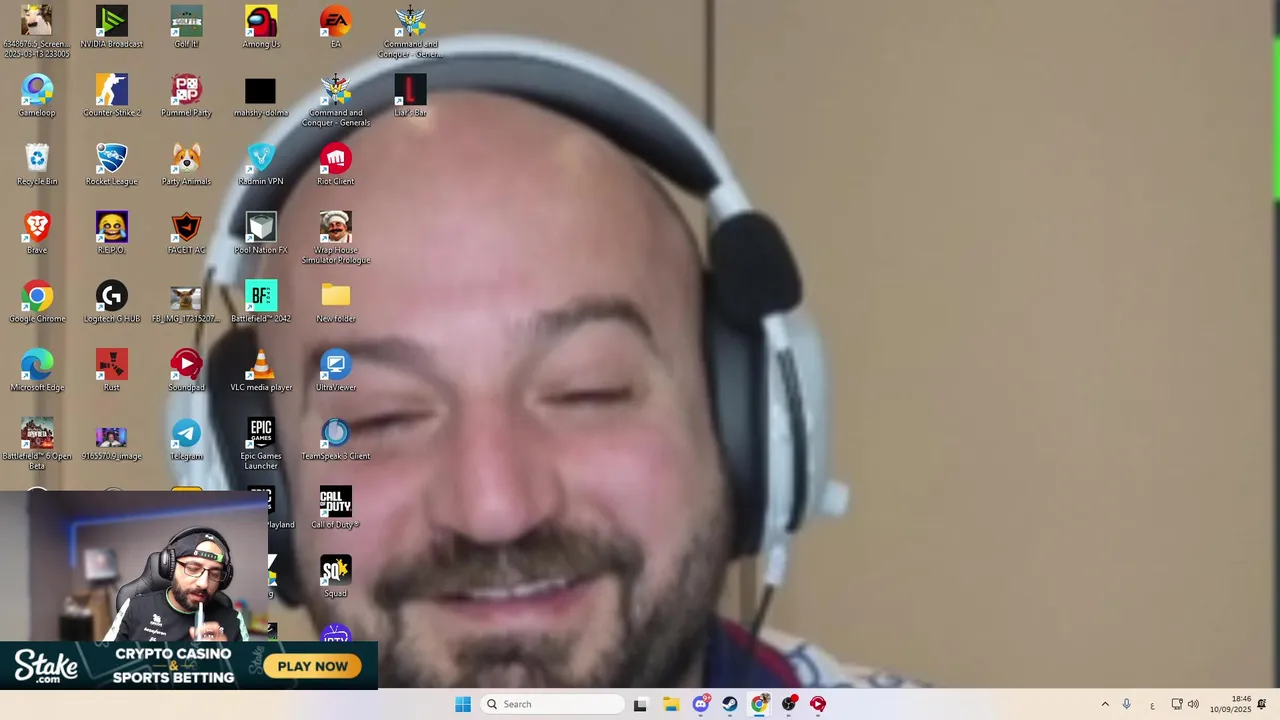Open VLC media player icon

(x=261, y=371)
